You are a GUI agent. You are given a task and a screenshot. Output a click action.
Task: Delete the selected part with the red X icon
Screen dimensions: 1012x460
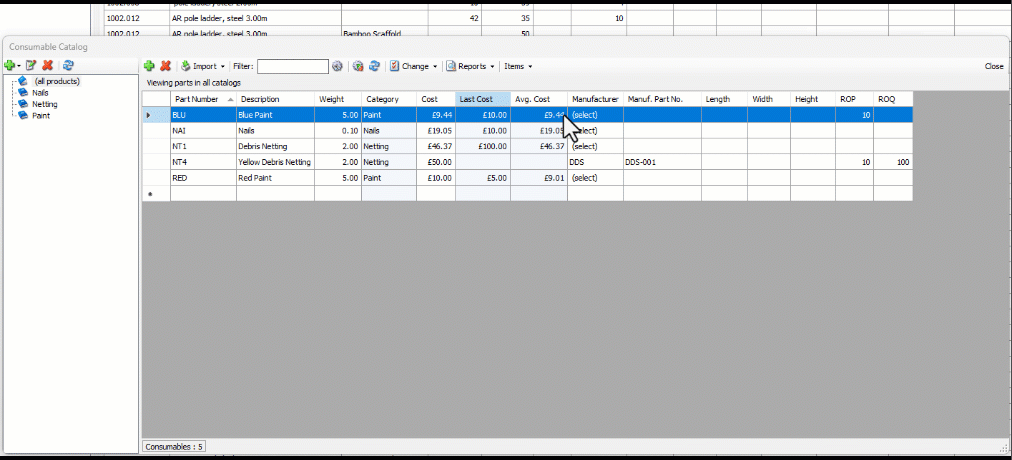[x=166, y=66]
